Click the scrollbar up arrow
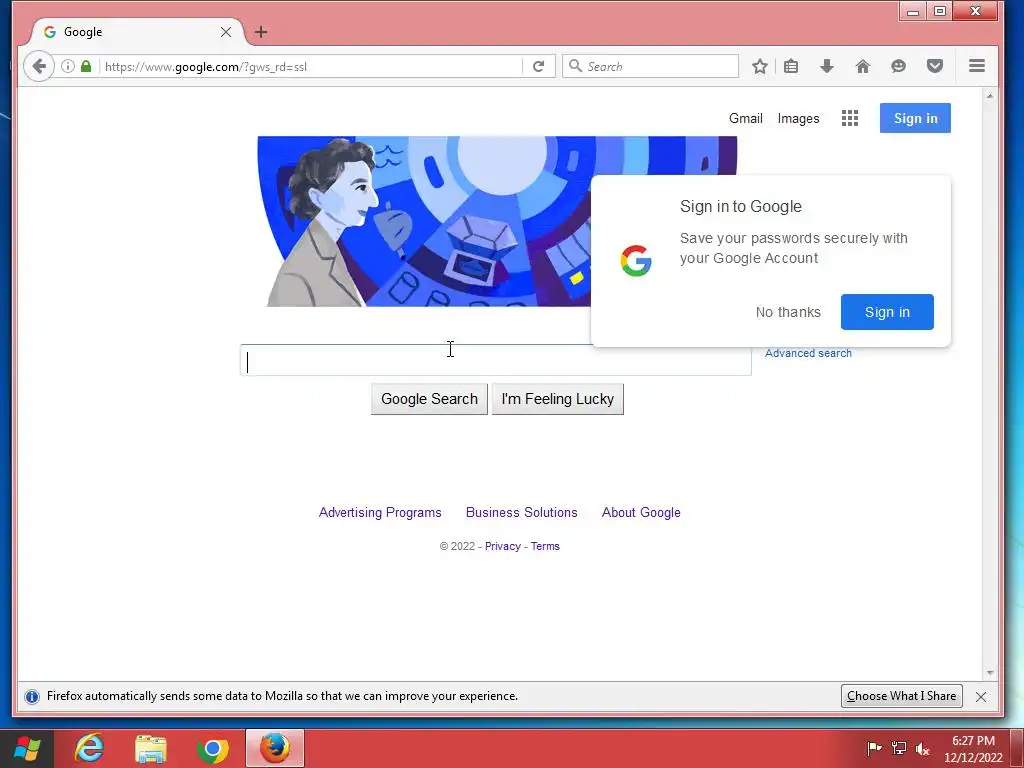This screenshot has height=768, width=1024. pyautogui.click(x=989, y=96)
